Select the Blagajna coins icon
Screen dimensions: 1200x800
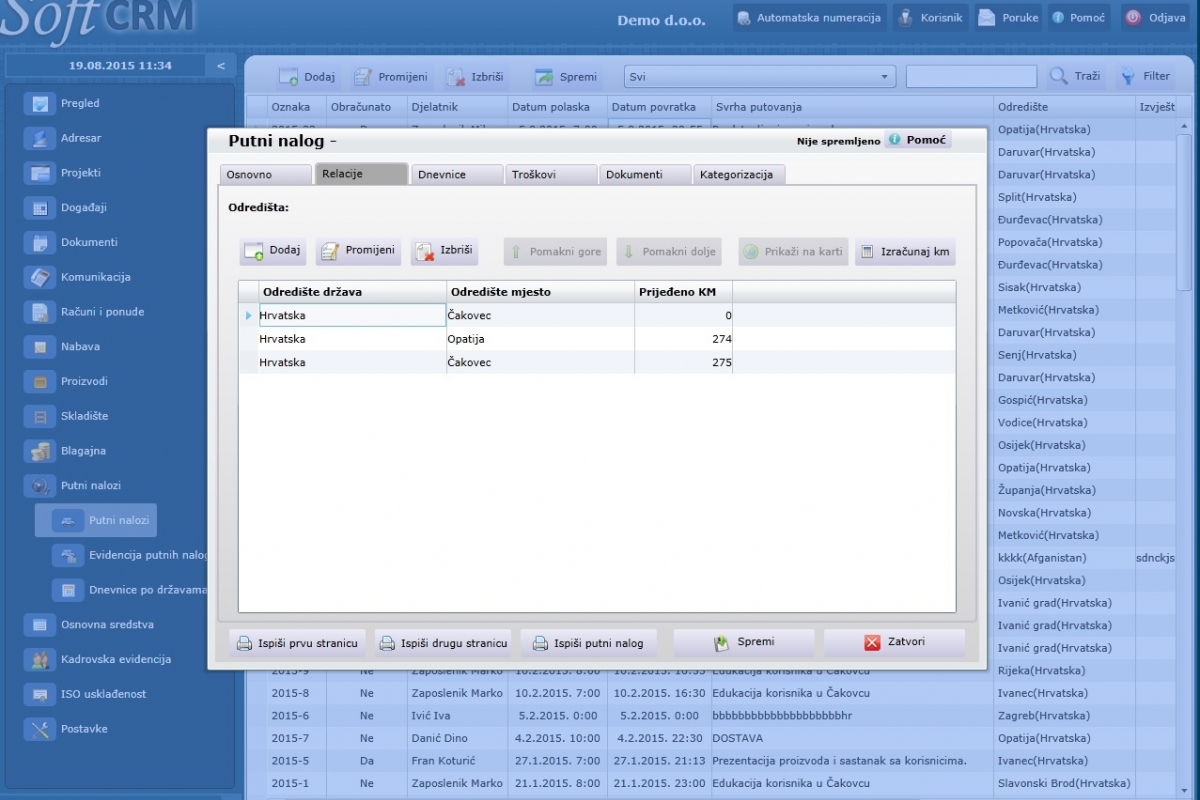[x=41, y=451]
